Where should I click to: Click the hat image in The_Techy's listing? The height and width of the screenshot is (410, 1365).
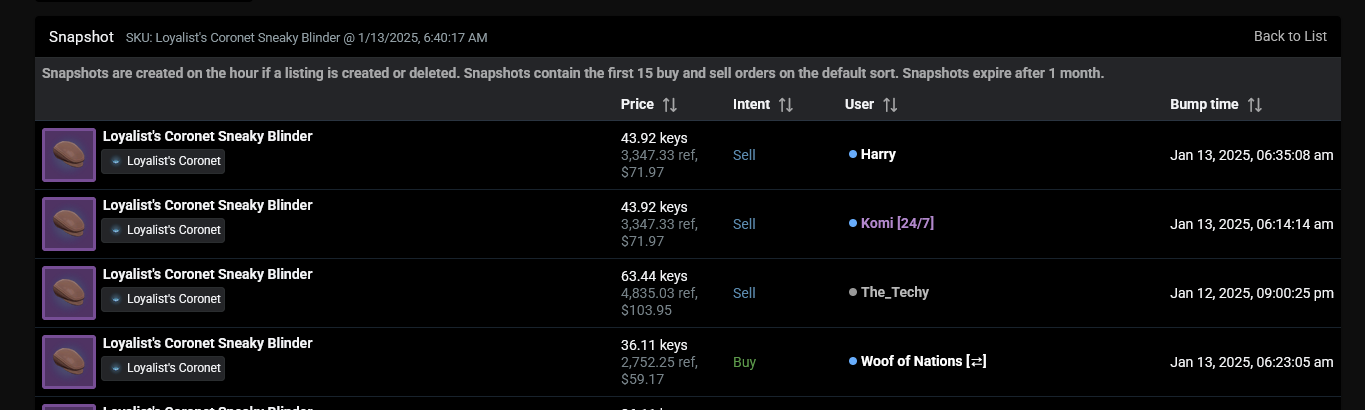click(x=69, y=293)
